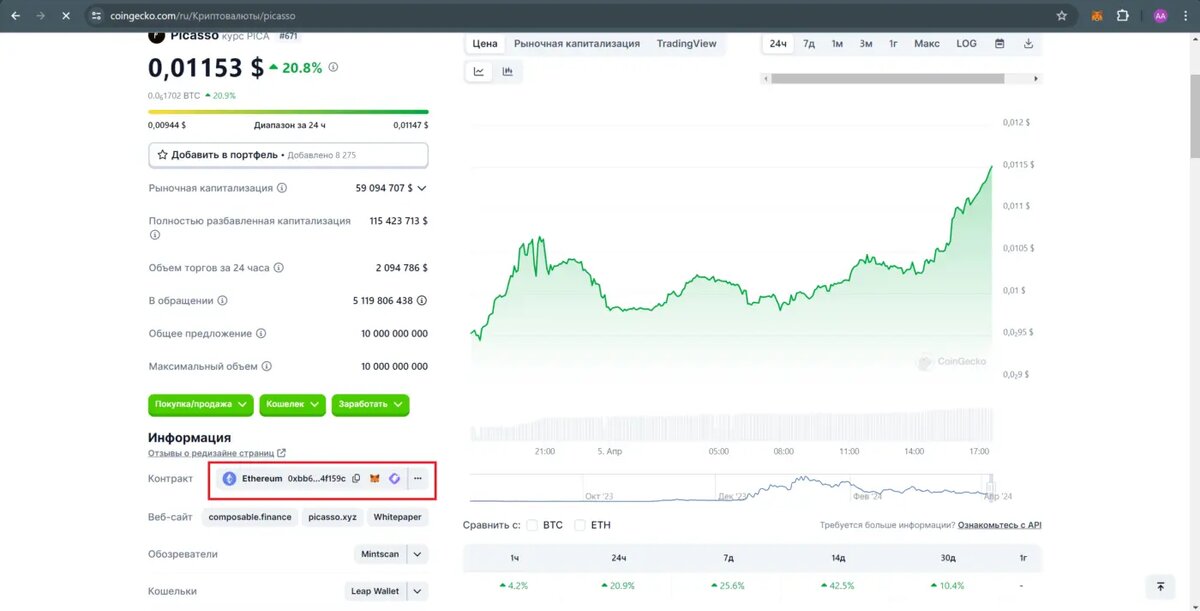
Task: Click the chart range navigator right handle
Action: coord(992,487)
